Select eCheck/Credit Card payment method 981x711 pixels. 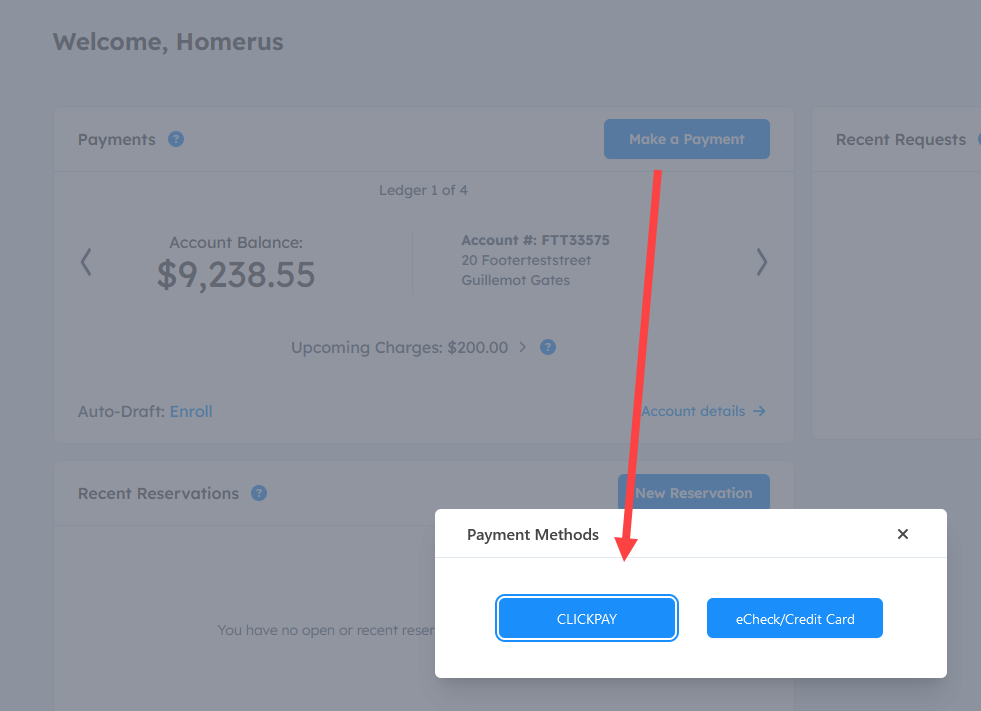(x=795, y=618)
